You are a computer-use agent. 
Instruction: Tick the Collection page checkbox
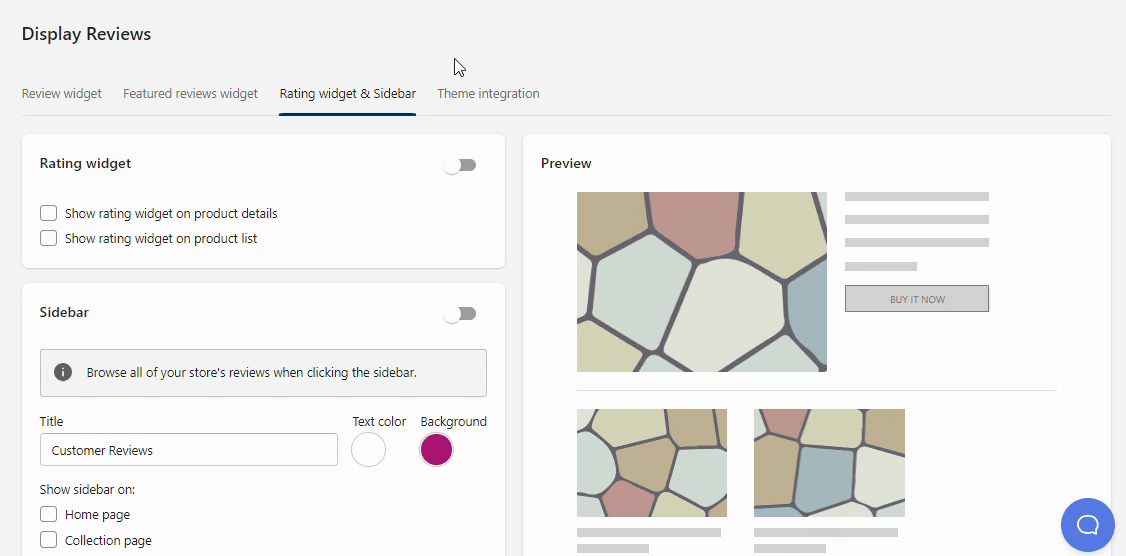tap(48, 540)
